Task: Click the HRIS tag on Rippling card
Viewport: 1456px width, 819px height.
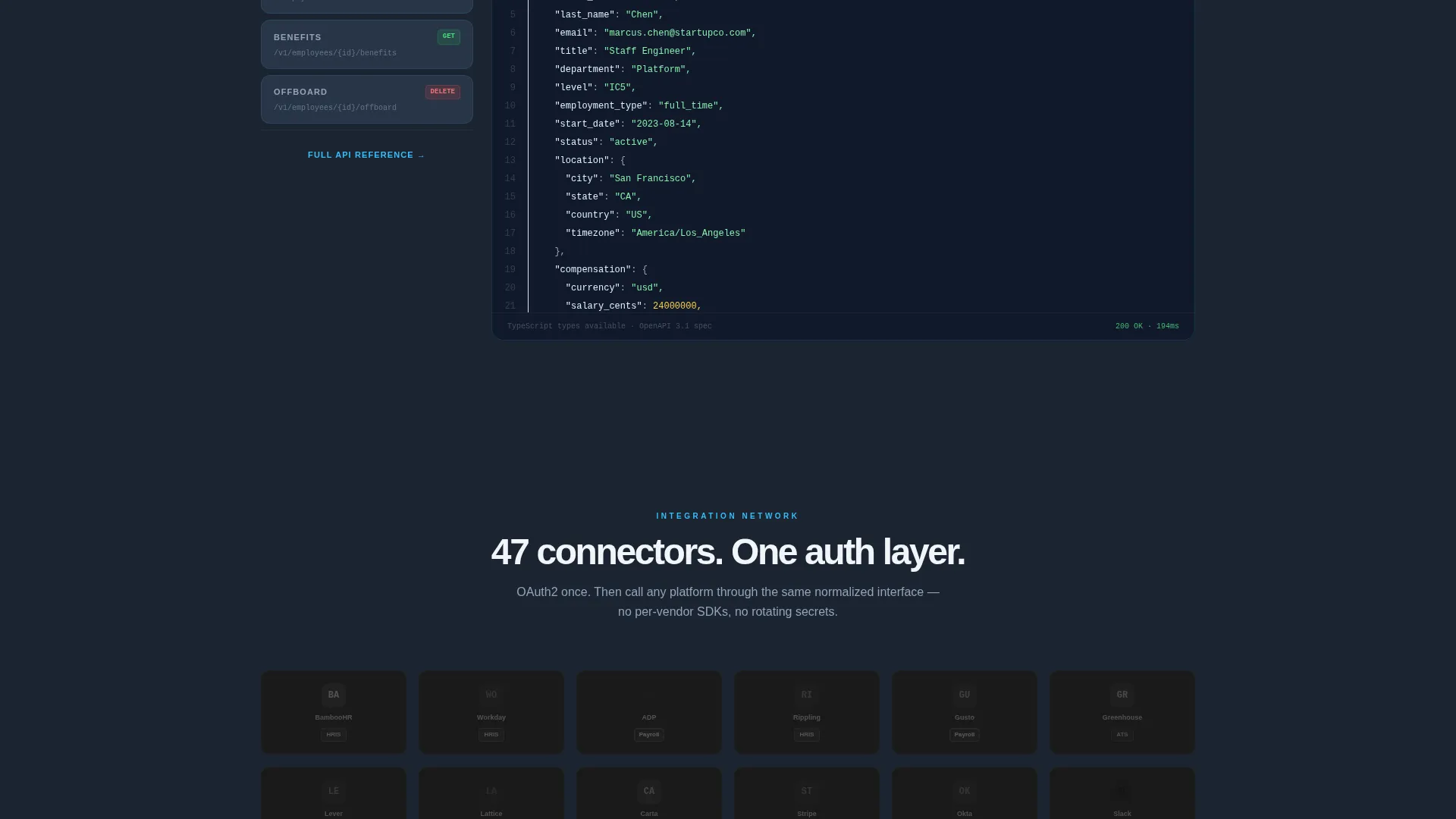Action: click(x=807, y=735)
